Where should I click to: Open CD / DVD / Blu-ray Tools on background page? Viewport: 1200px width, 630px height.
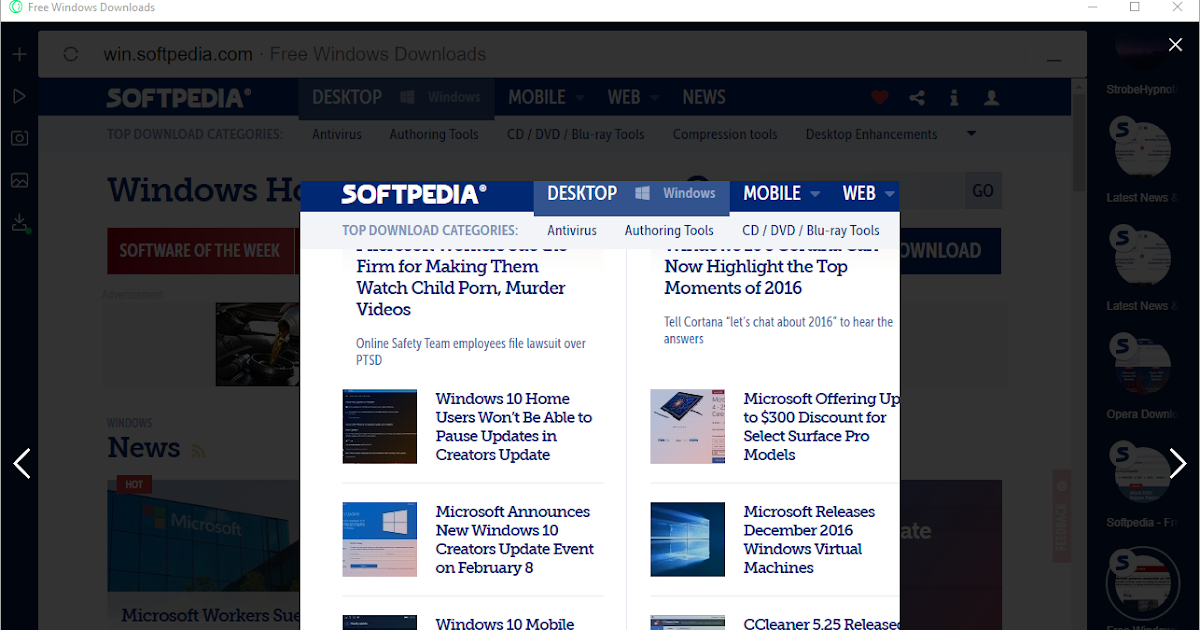click(576, 134)
